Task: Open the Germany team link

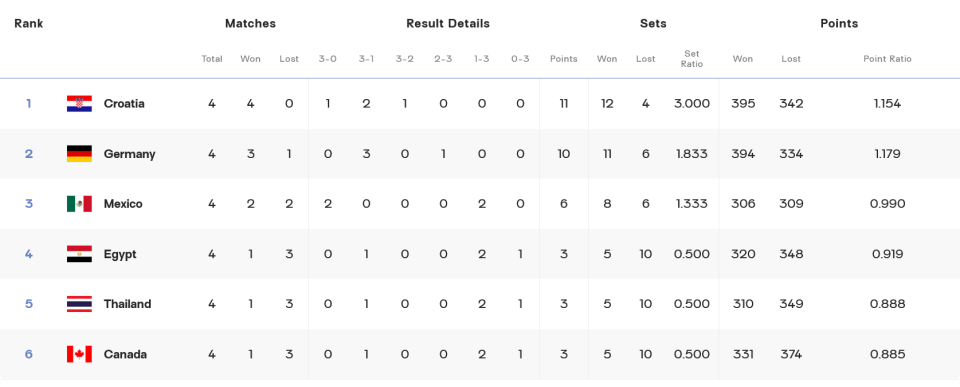Action: 129,154
